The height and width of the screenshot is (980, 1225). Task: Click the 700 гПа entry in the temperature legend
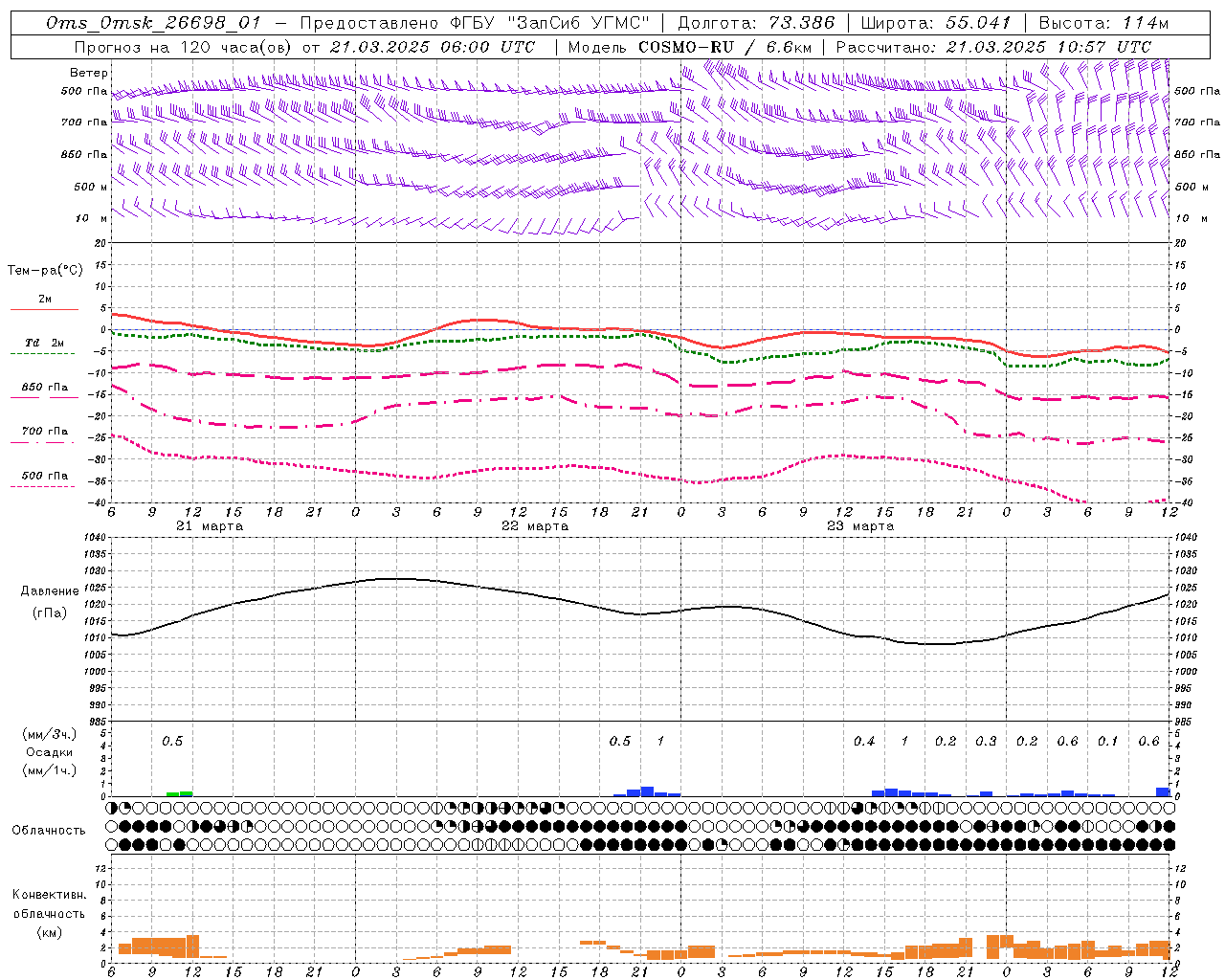45,432
